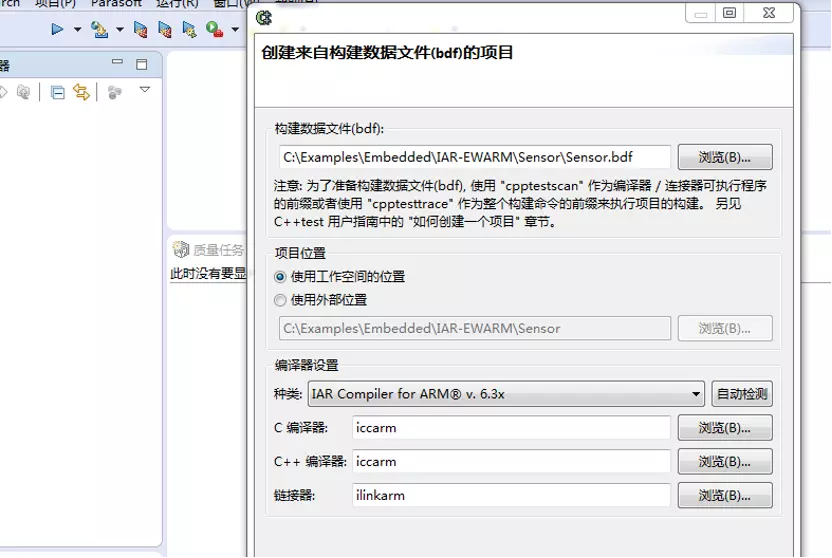Open dropdown beside green run toolbox icon

(x=235, y=30)
